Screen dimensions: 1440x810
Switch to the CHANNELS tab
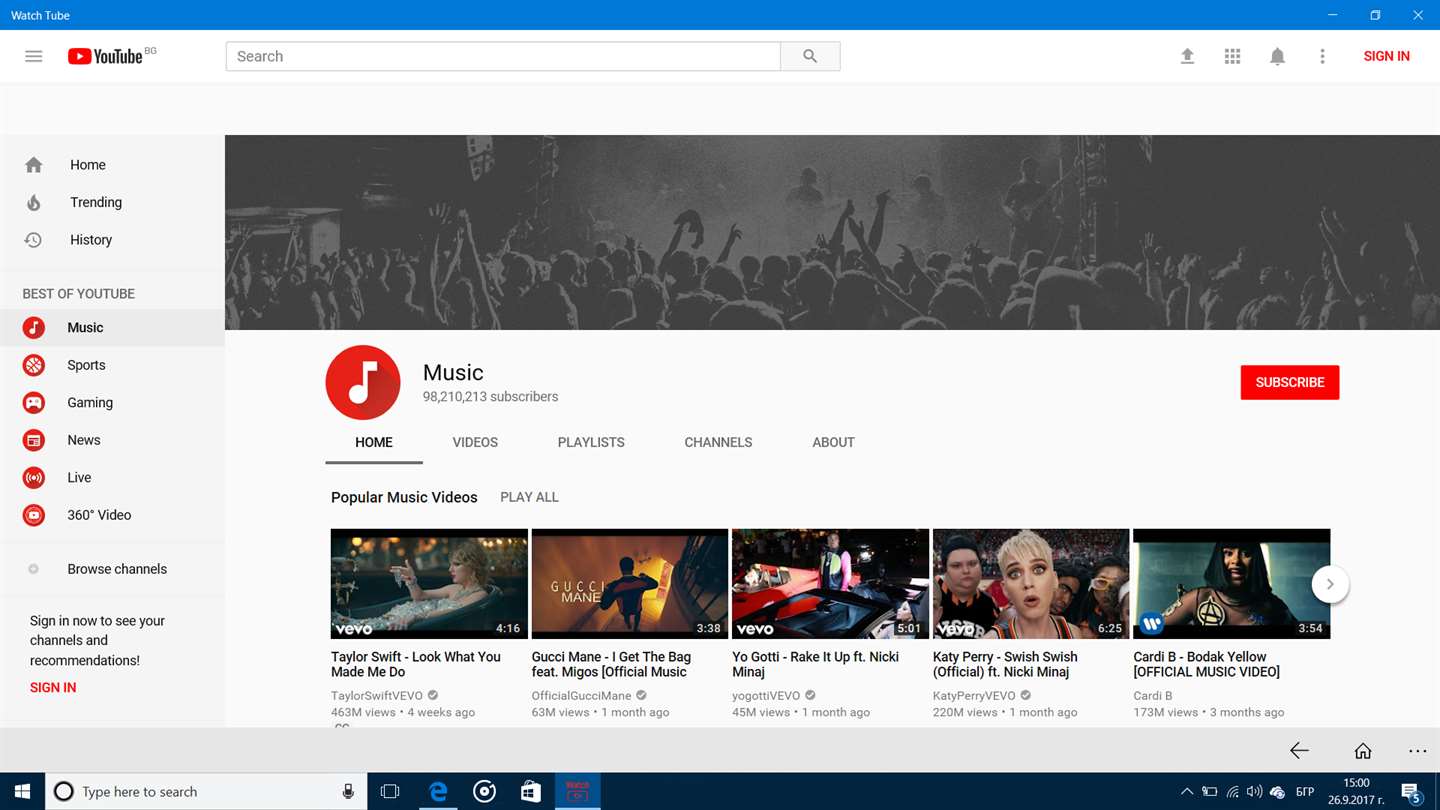pos(718,442)
